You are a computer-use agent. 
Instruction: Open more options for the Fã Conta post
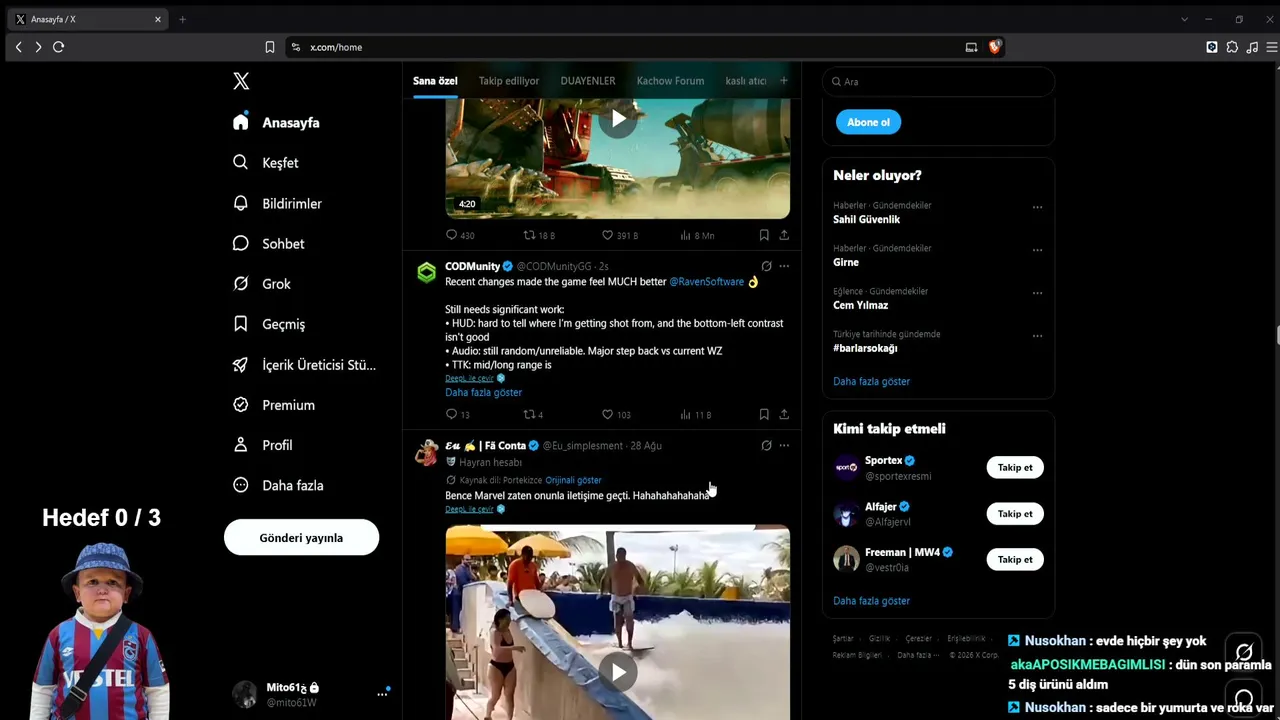click(x=784, y=445)
